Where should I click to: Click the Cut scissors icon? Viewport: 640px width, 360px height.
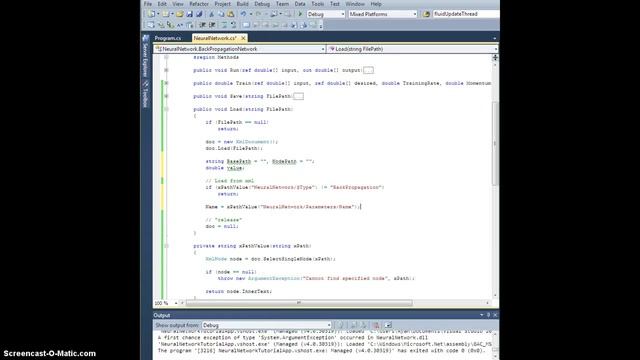pos(211,14)
